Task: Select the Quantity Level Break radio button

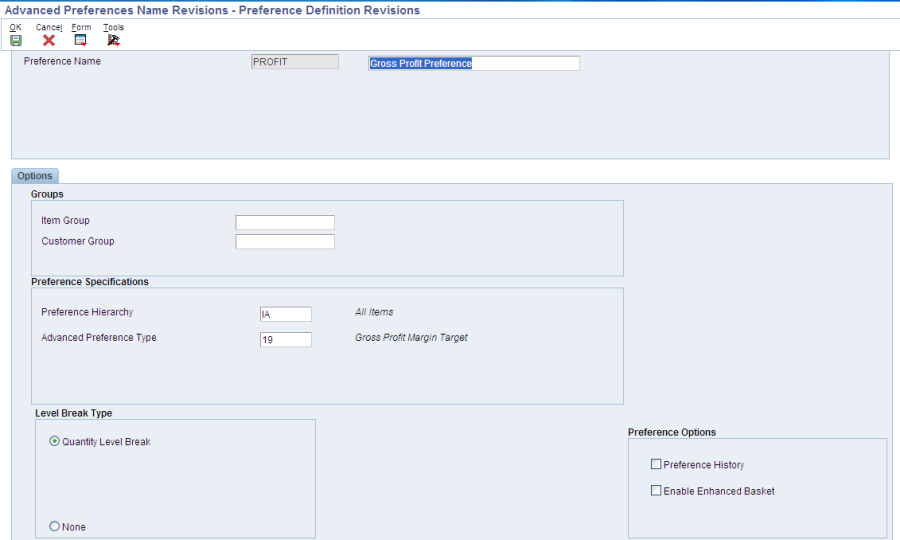Action: tap(55, 441)
